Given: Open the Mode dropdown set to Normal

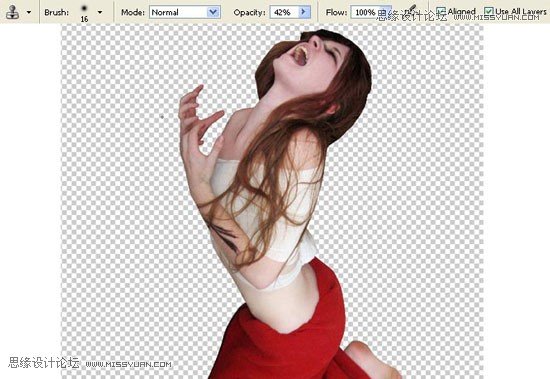Looking at the screenshot, I should click(185, 12).
